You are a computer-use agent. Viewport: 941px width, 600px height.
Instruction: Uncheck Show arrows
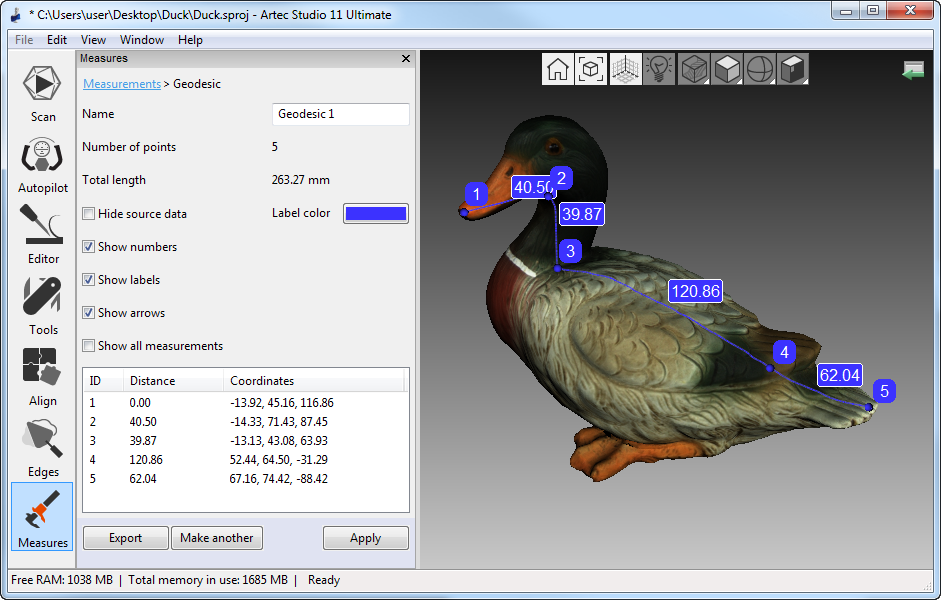(x=88, y=313)
